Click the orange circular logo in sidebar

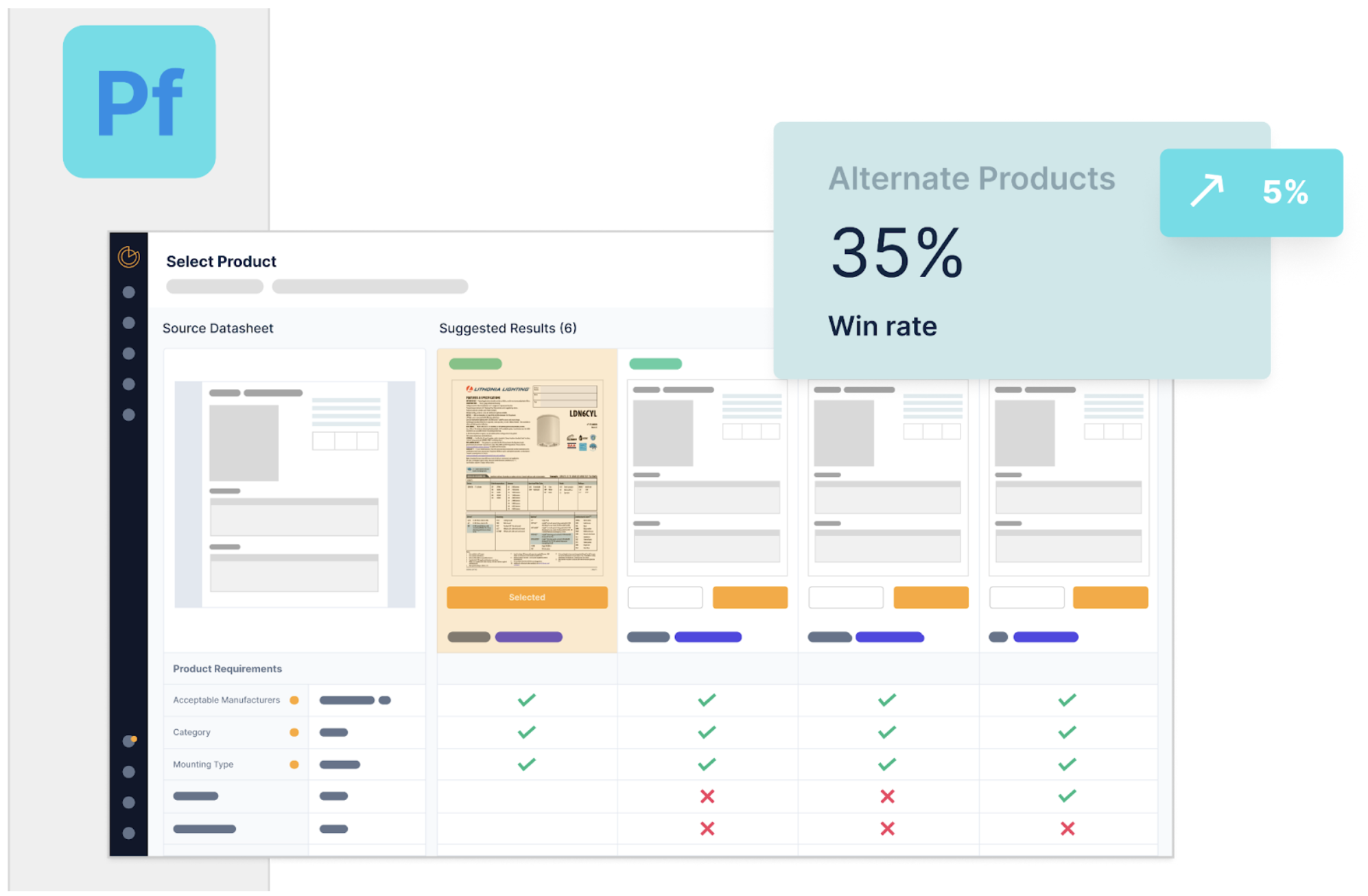[128, 257]
